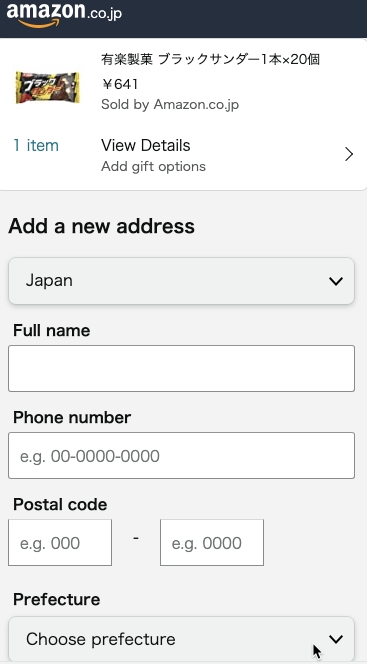Click the Postal code label
This screenshot has width=367, height=664.
[x=60, y=504]
